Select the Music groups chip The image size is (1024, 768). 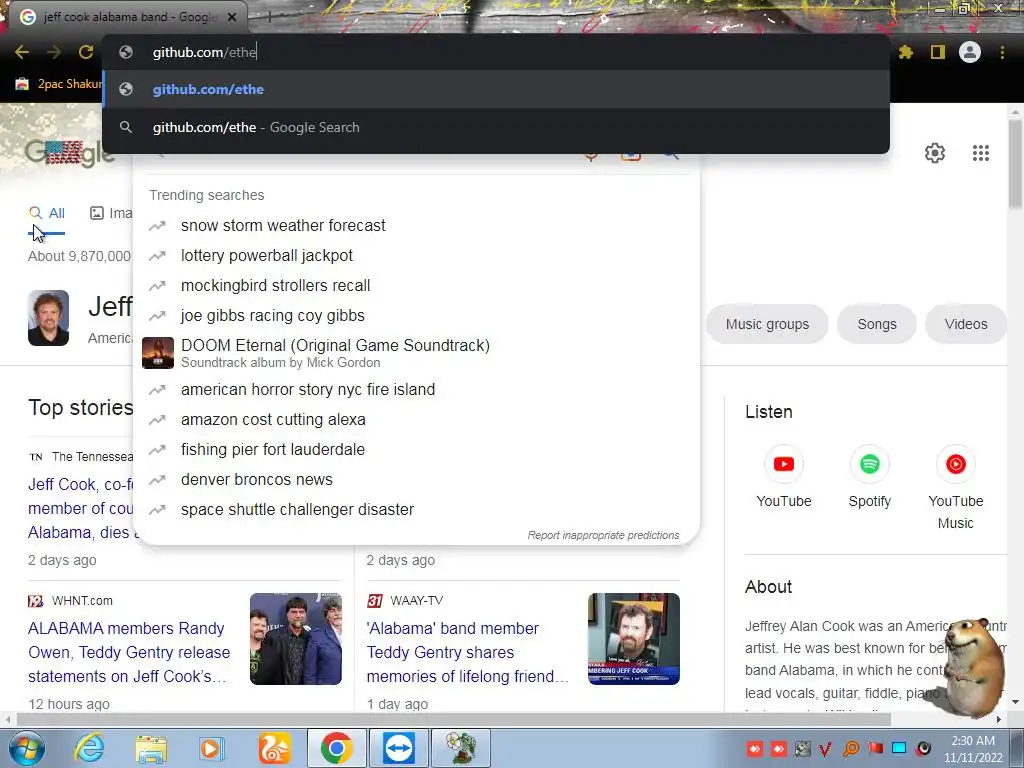pos(767,324)
